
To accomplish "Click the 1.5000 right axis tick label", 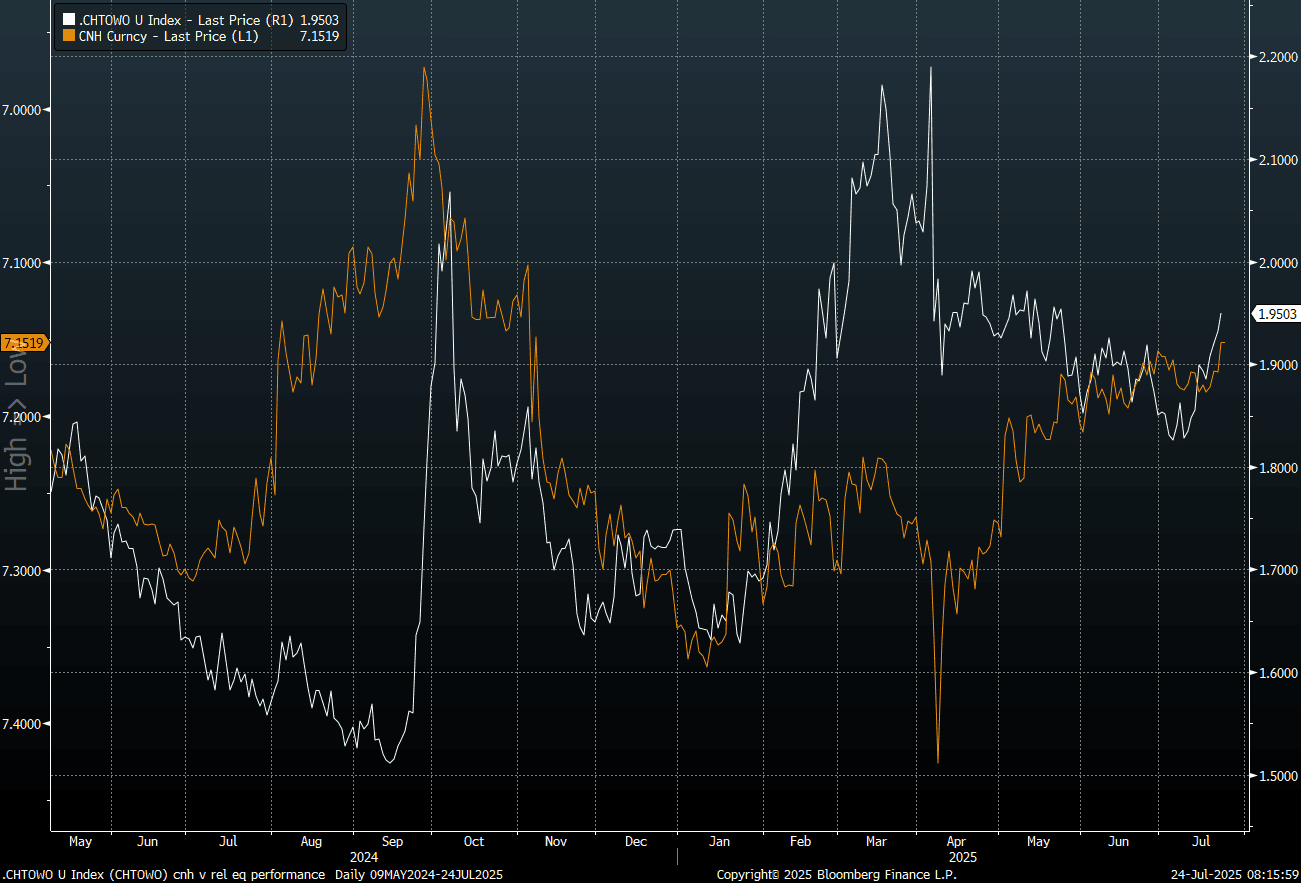I will (x=1277, y=776).
